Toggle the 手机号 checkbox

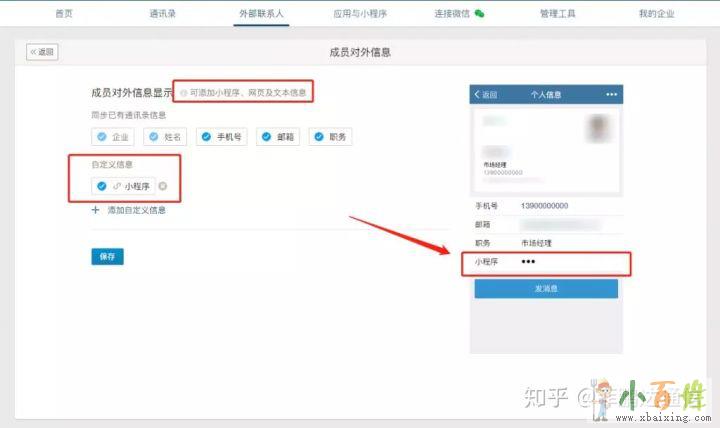pyautogui.click(x=207, y=137)
